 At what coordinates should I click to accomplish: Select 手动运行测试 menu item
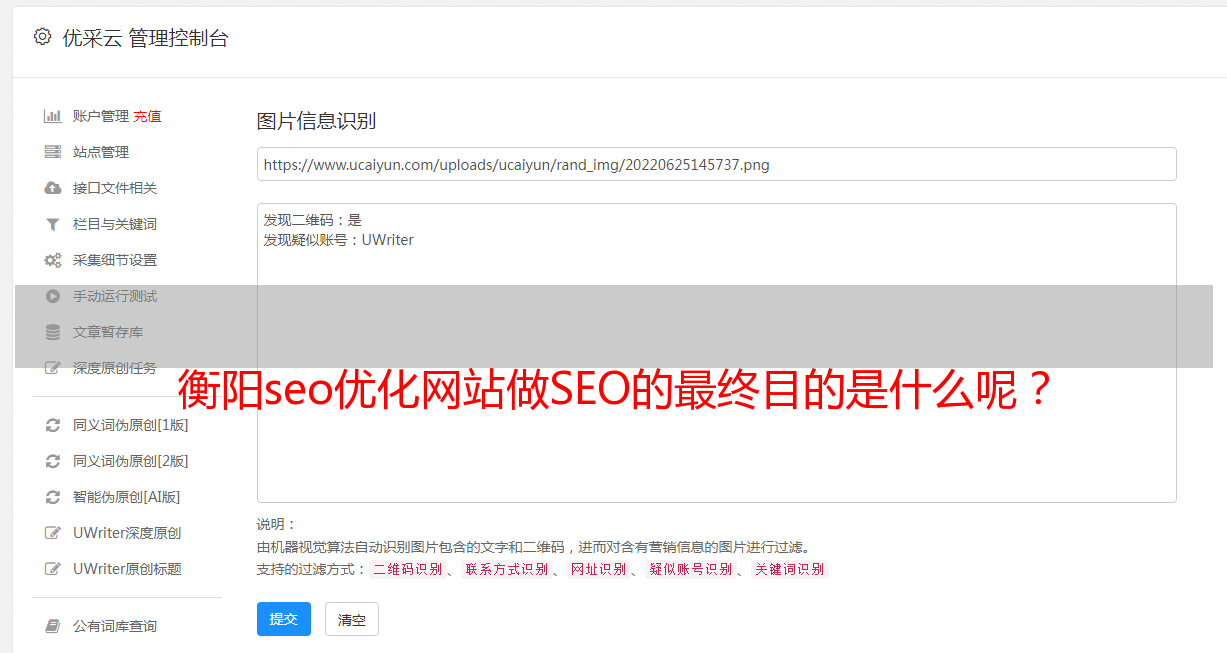115,296
